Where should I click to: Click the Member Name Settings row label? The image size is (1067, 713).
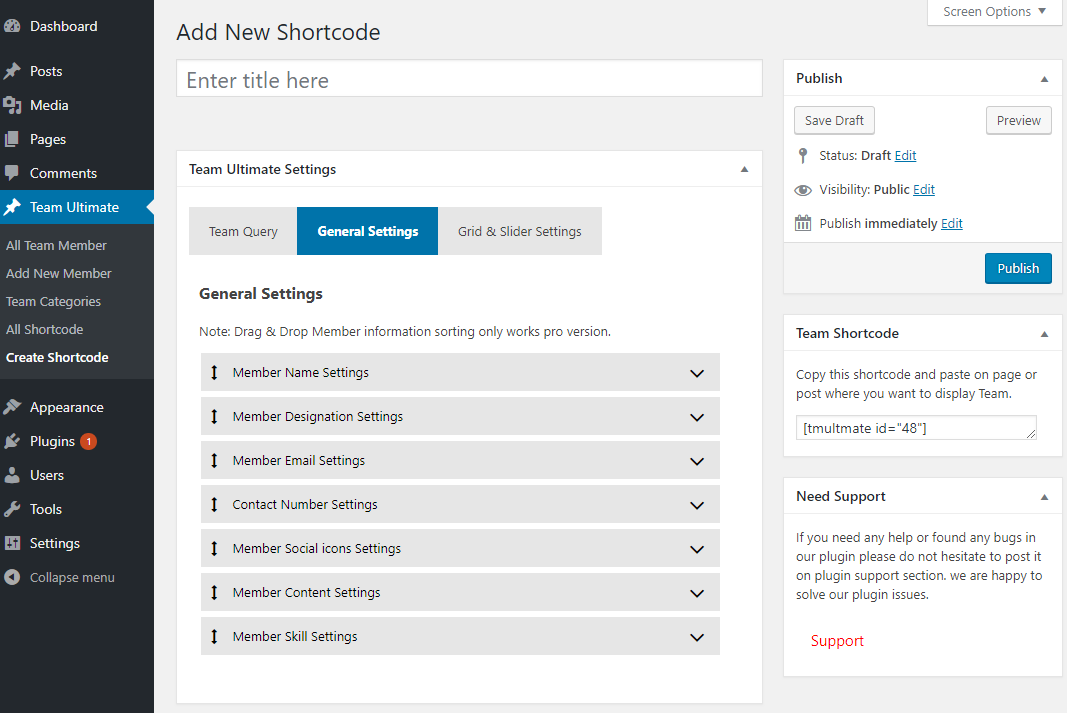[301, 372]
